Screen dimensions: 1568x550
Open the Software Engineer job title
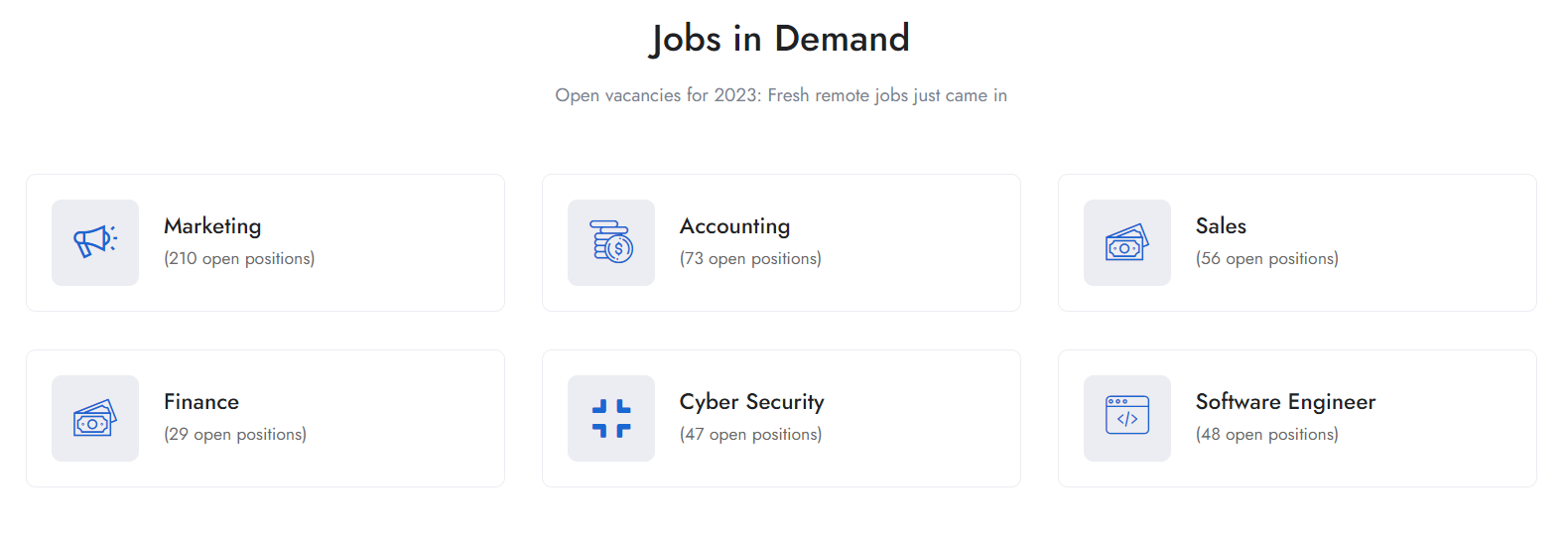click(x=1285, y=402)
